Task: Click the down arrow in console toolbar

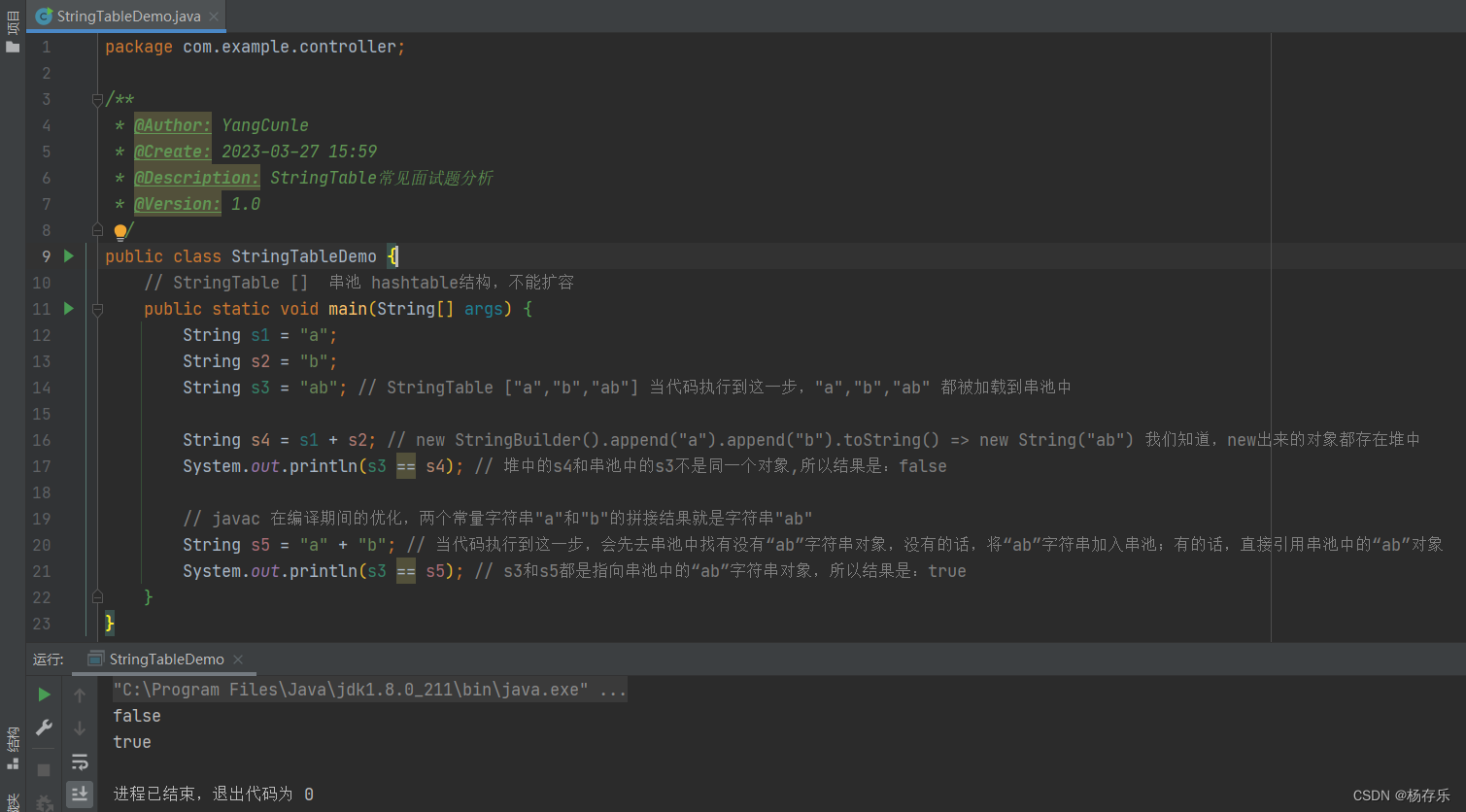Action: 80,727
